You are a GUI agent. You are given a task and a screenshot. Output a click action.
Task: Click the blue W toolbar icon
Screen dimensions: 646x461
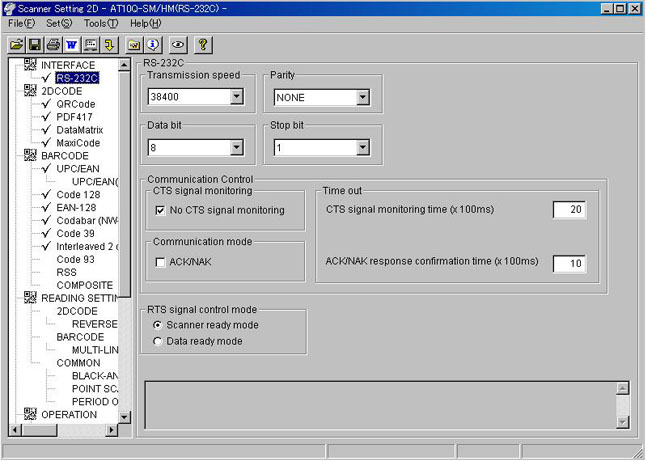71,45
